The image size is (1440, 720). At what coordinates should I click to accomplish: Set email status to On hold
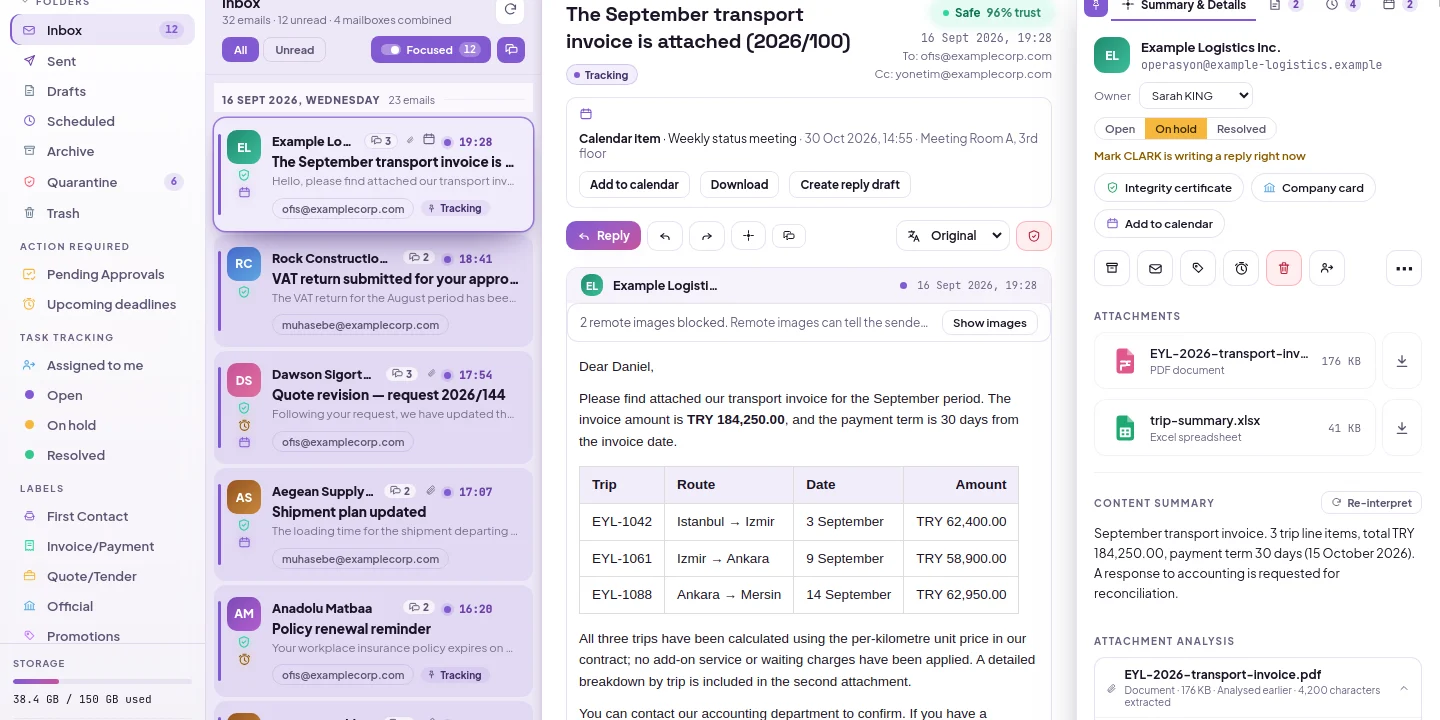coord(1176,129)
